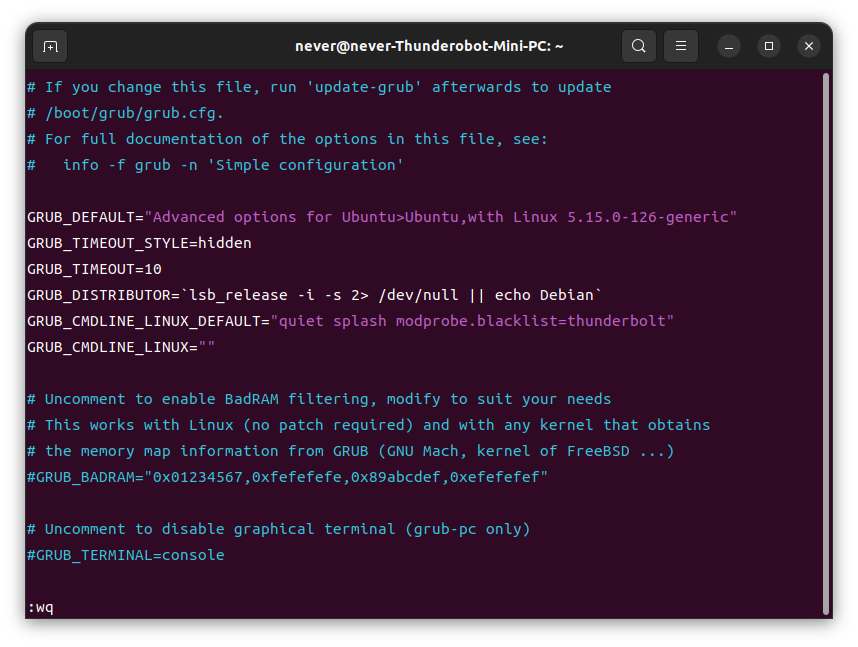The height and width of the screenshot is (647, 858).
Task: Click the GRUB_DISTRIBUTOR line
Action: (x=314, y=295)
